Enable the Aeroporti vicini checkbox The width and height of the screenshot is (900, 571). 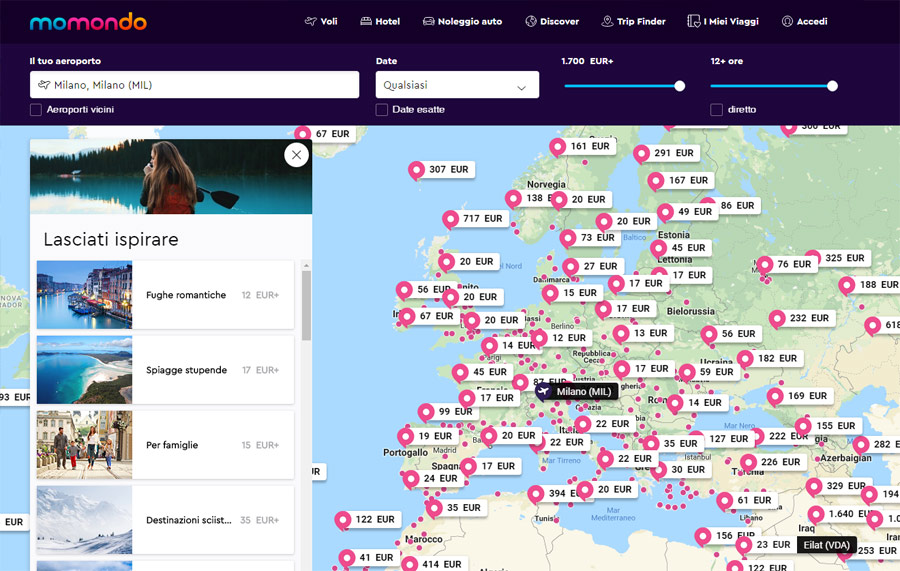pyautogui.click(x=36, y=110)
